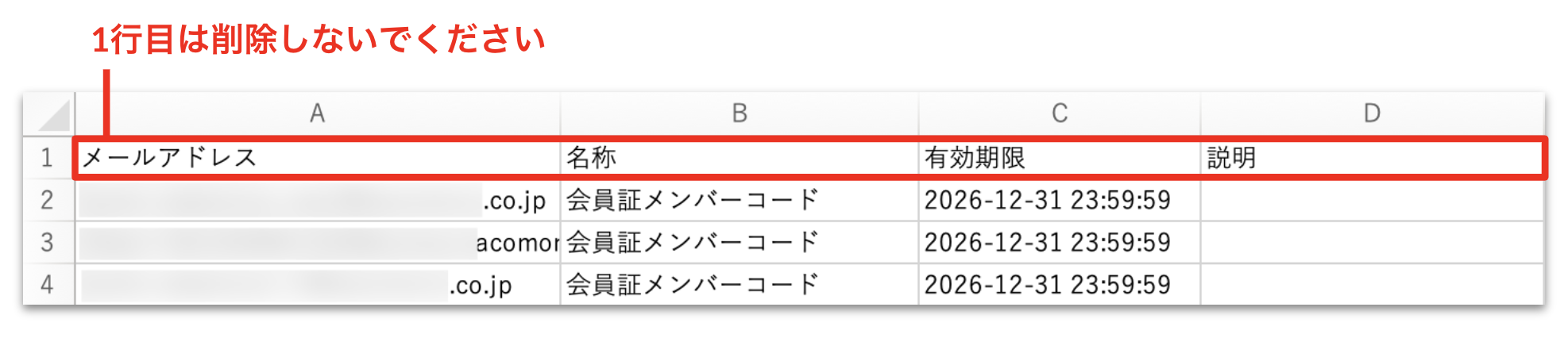The width and height of the screenshot is (1568, 338).
Task: Click the 有効期限 header cell
Action: [1060, 158]
